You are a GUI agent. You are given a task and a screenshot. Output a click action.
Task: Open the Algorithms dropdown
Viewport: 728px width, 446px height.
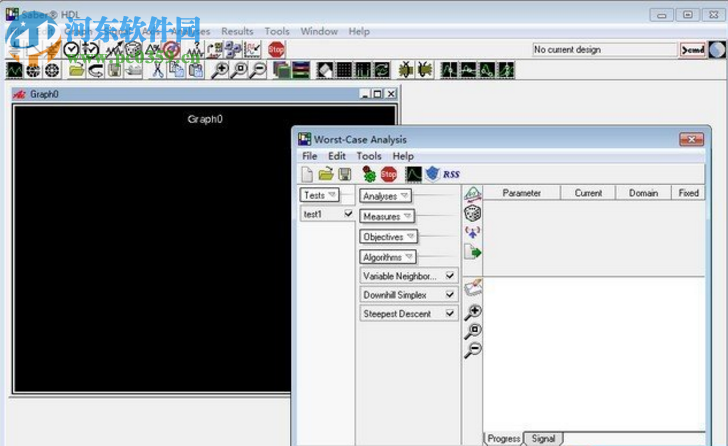coord(388,257)
